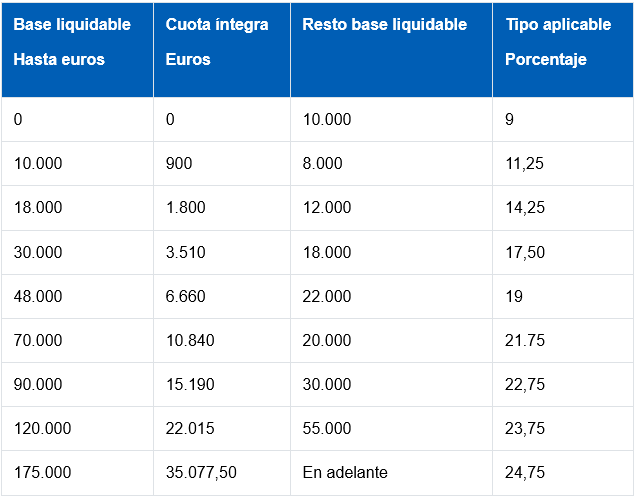
Task: Select the 24,75 percentage cell
Action: 525,472
